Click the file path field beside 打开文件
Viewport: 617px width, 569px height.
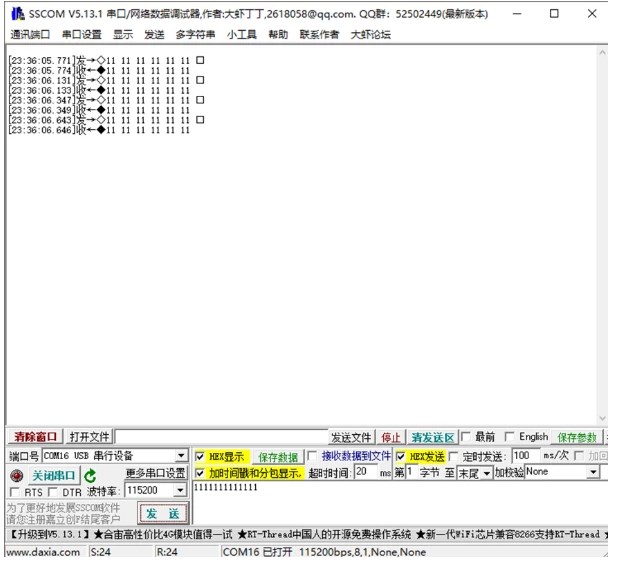coord(222,437)
